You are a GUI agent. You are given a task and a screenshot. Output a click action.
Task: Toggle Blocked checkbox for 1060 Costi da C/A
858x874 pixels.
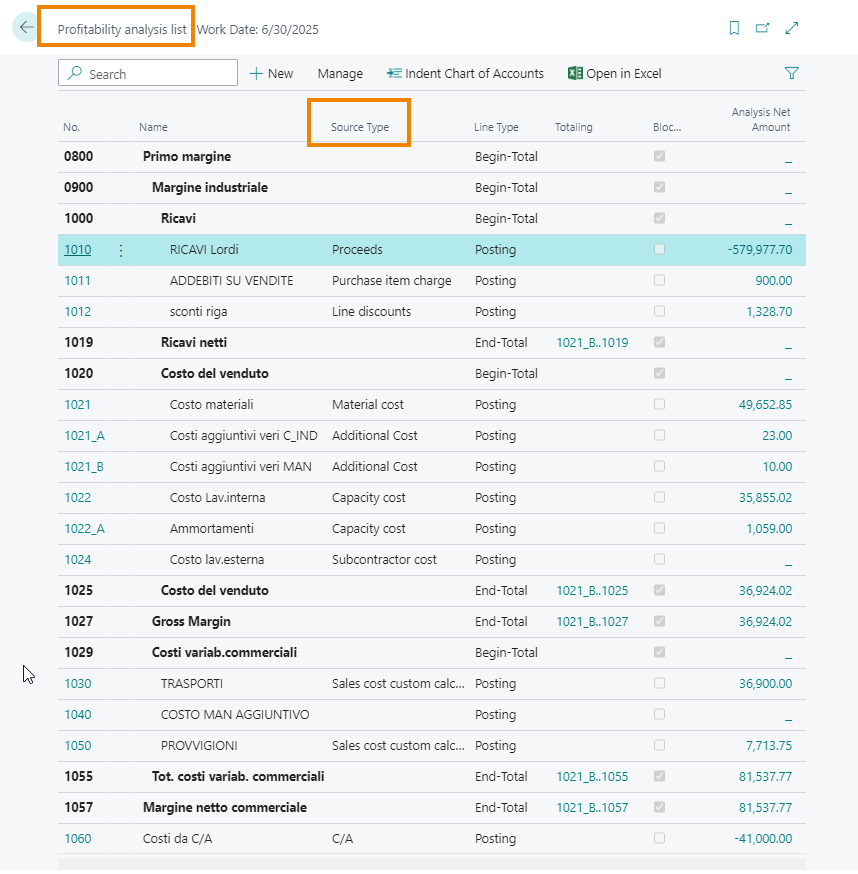click(660, 838)
